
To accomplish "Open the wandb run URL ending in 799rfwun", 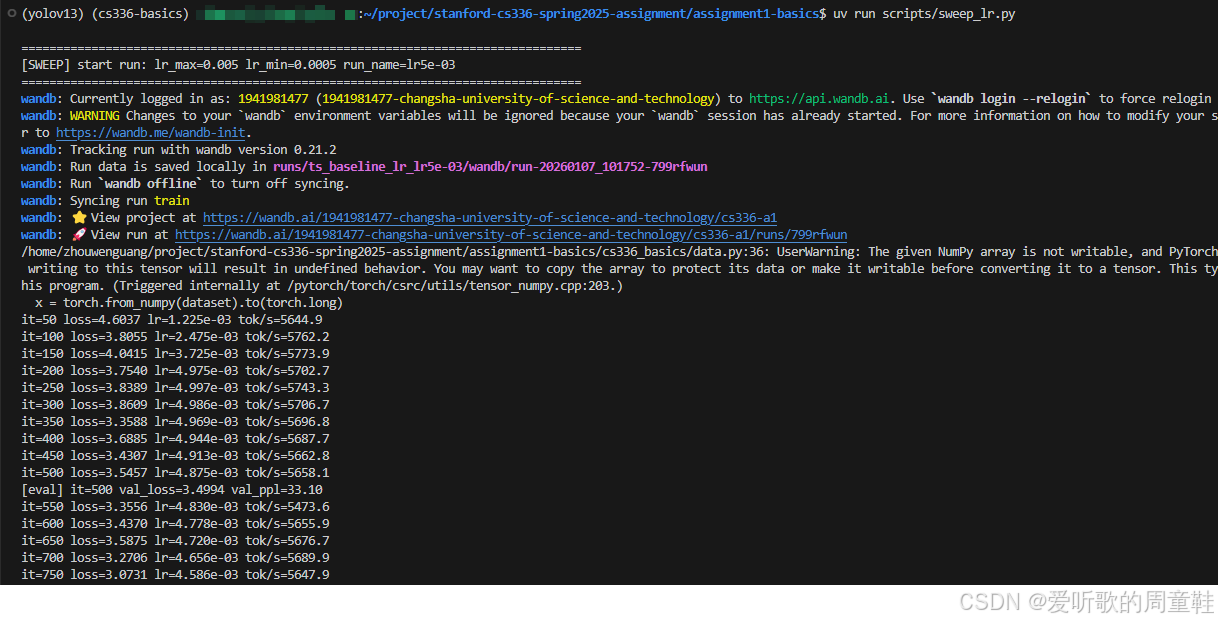I will pos(510,234).
